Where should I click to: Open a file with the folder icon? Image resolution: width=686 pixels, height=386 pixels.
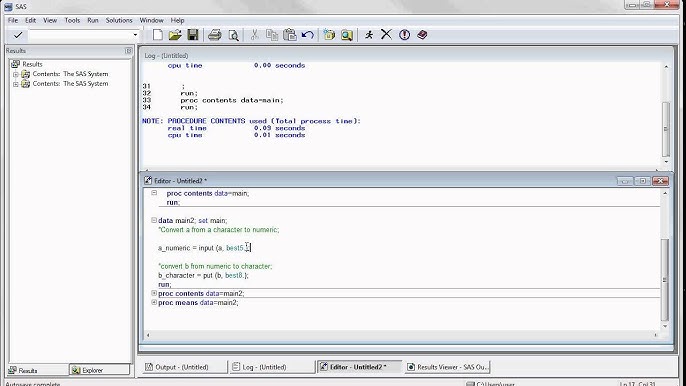(x=175, y=35)
